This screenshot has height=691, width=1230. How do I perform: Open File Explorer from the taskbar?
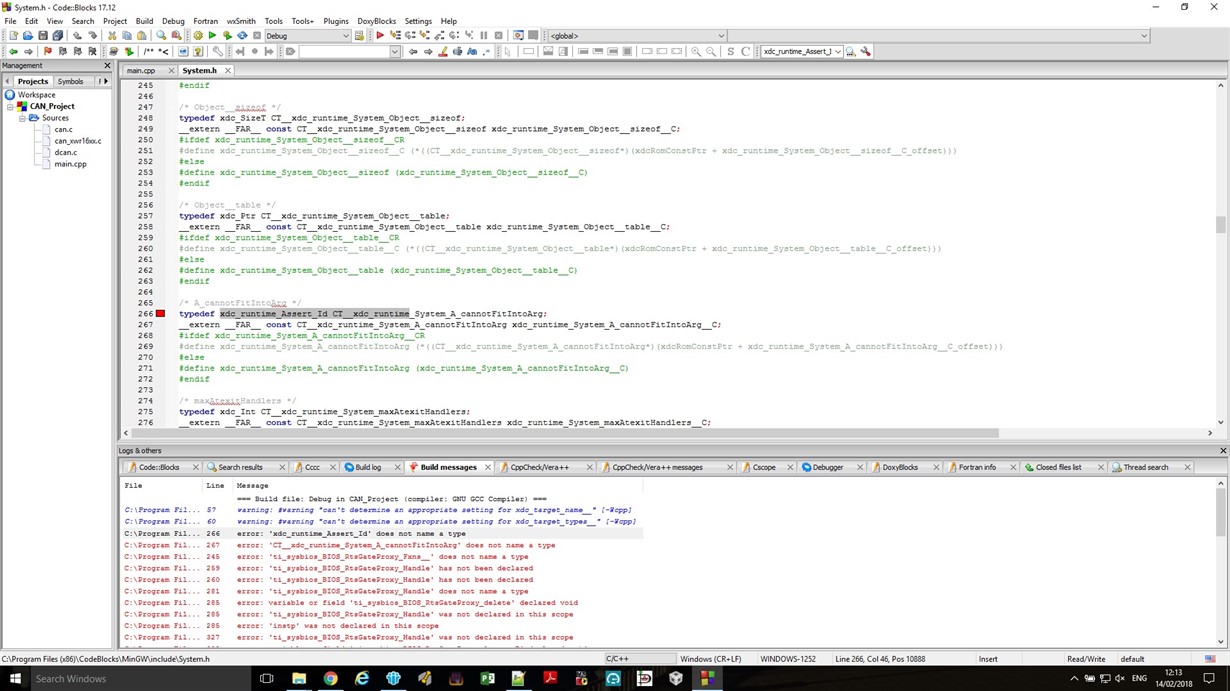pyautogui.click(x=298, y=679)
